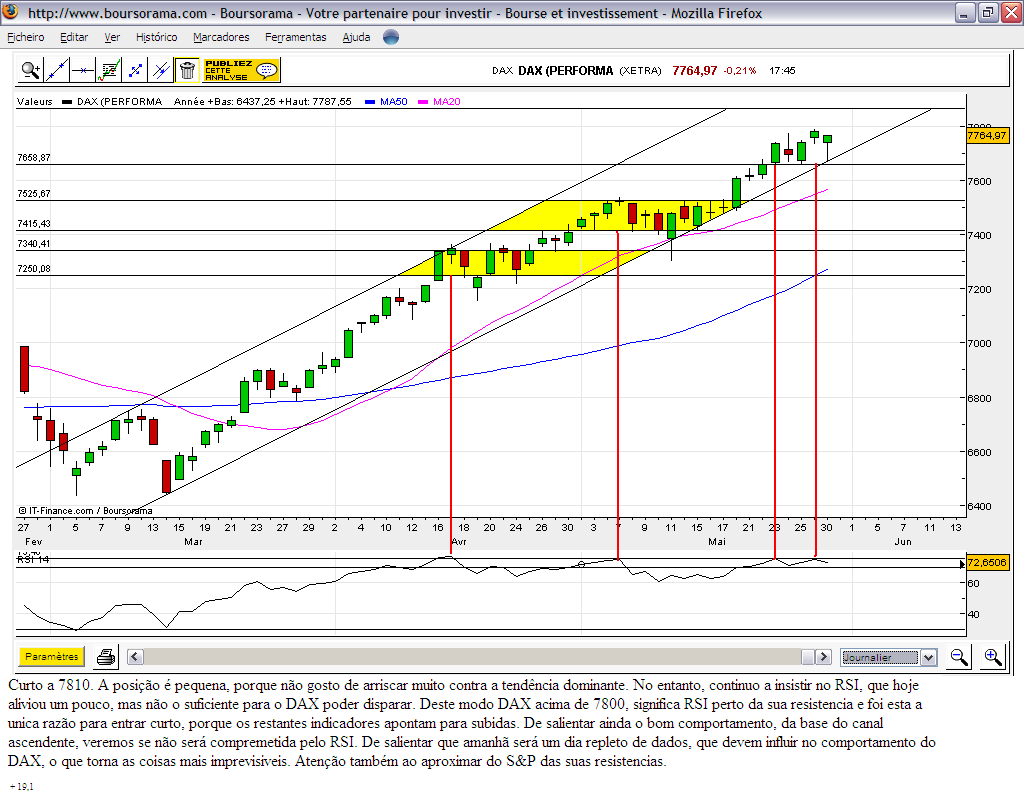Click the chart horizontal scrollbar thumb
Viewport: 1024px width, 800px height.
tap(808, 656)
